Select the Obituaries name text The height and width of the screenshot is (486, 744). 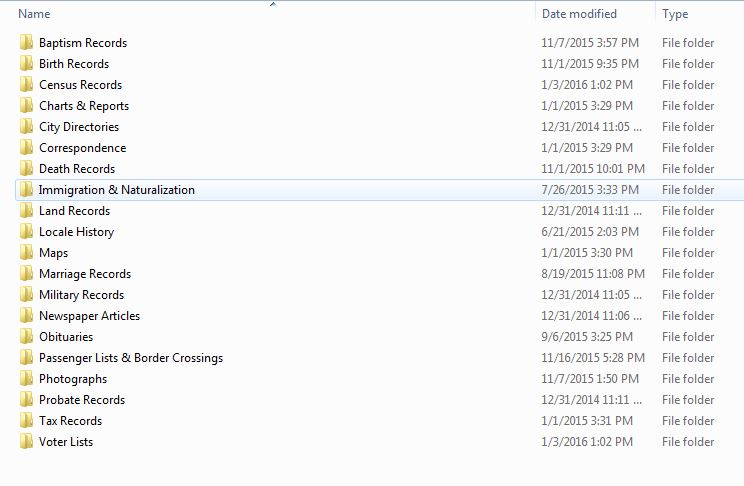(x=66, y=336)
